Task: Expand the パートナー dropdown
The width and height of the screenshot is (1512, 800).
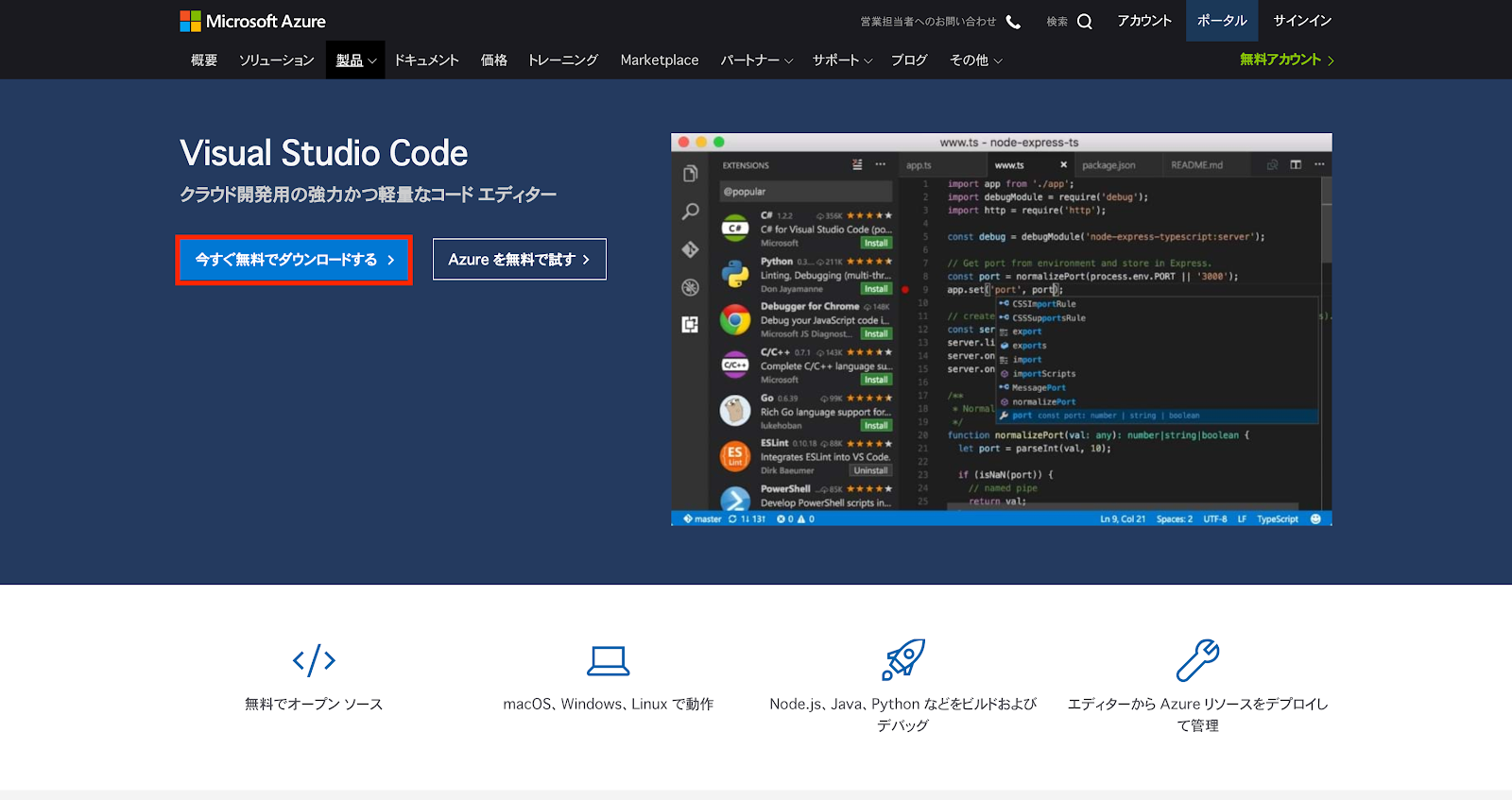Action: pyautogui.click(x=756, y=60)
